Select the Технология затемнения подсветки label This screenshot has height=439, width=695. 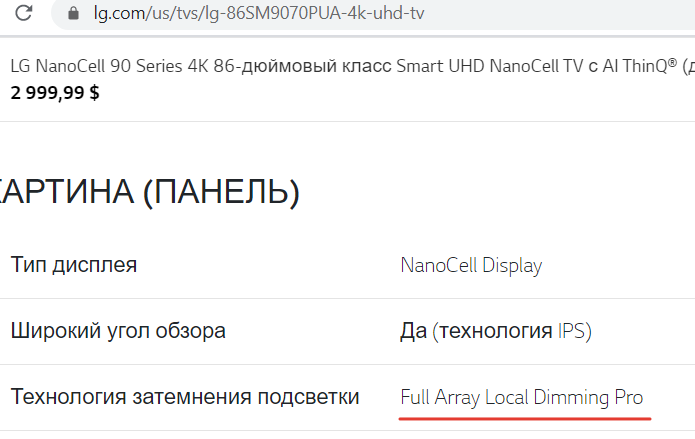pyautogui.click(x=185, y=397)
